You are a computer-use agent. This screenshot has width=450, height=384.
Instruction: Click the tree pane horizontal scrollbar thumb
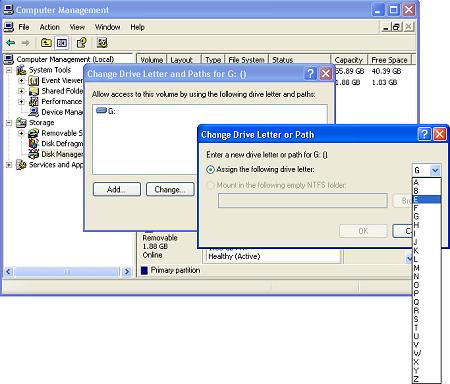67,272
